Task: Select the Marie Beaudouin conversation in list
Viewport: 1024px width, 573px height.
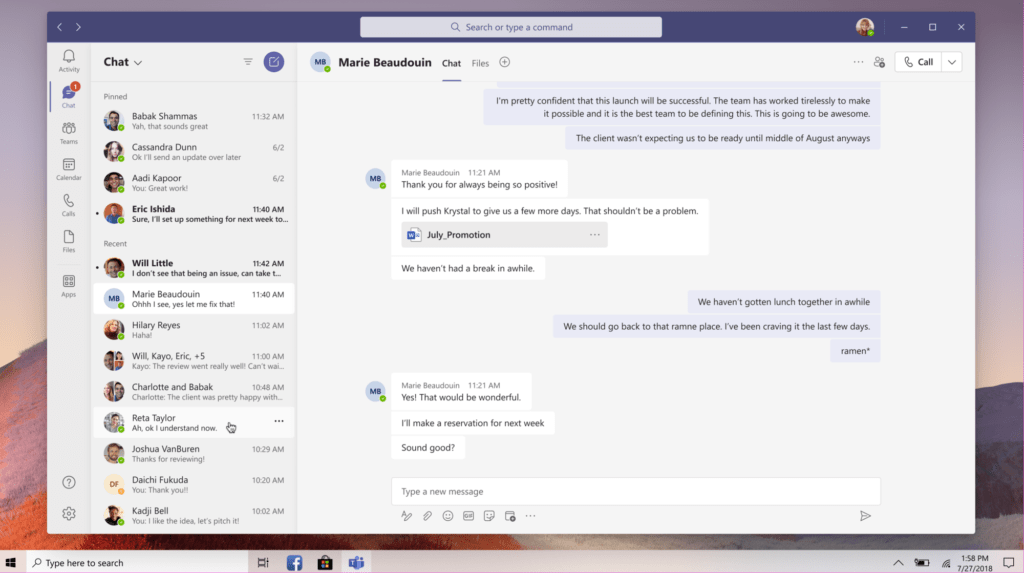Action: pos(194,299)
